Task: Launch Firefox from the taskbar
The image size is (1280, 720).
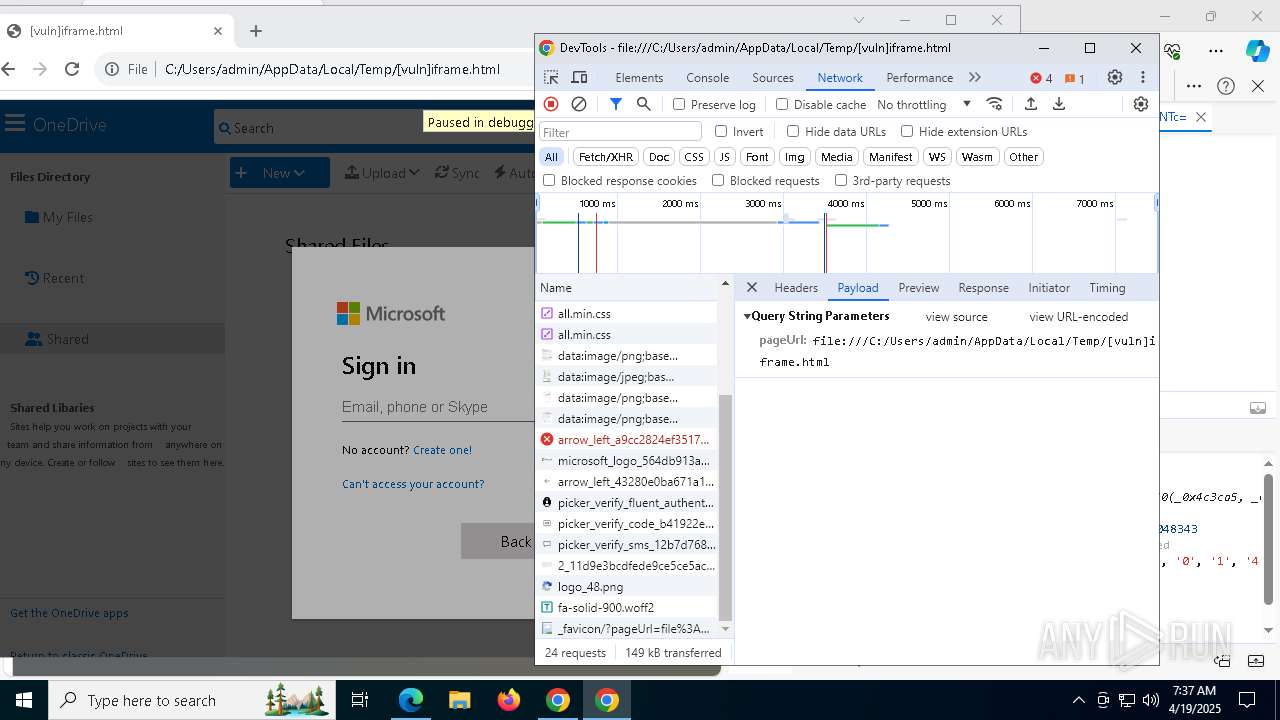Action: click(508, 700)
